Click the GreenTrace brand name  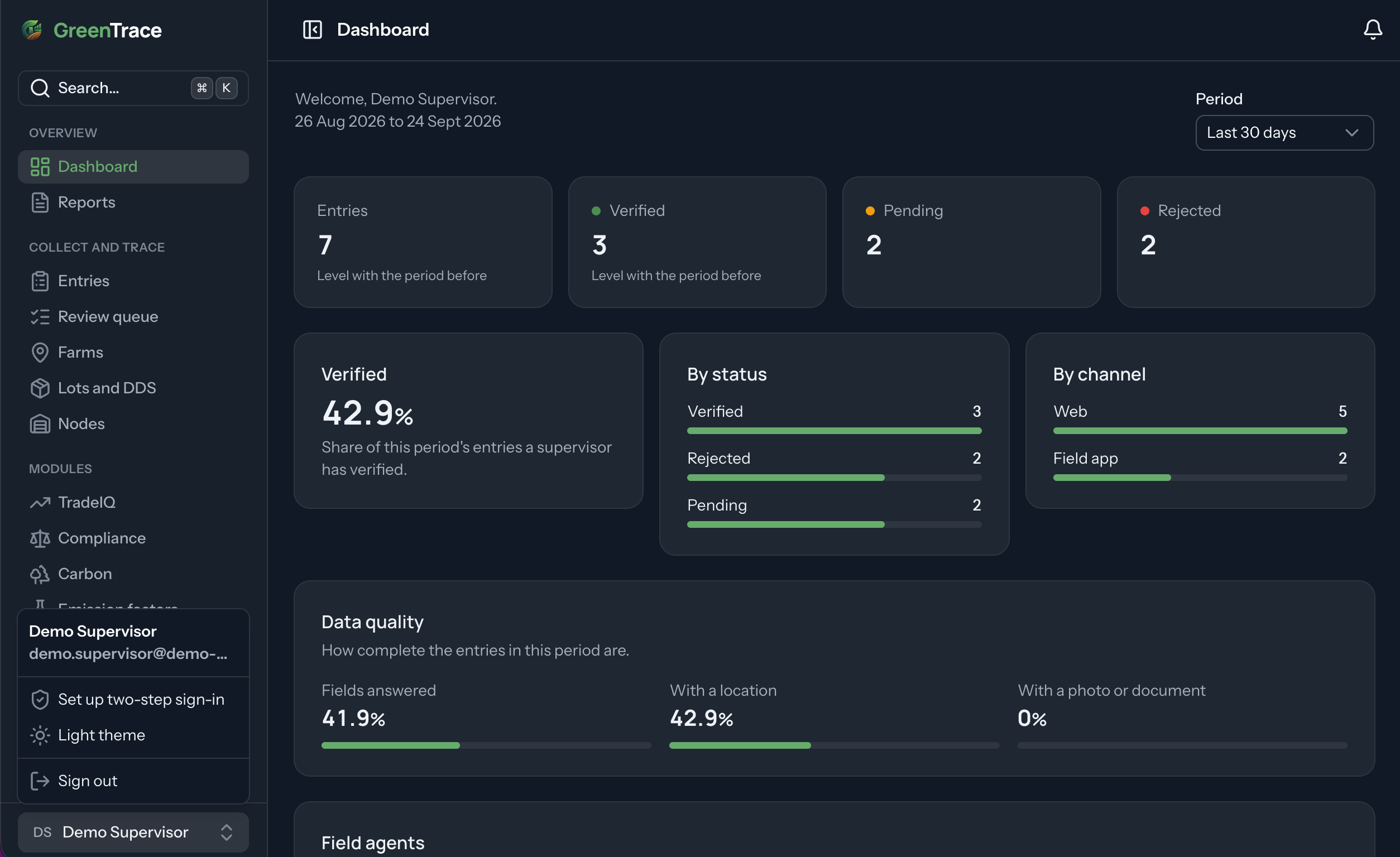coord(107,30)
